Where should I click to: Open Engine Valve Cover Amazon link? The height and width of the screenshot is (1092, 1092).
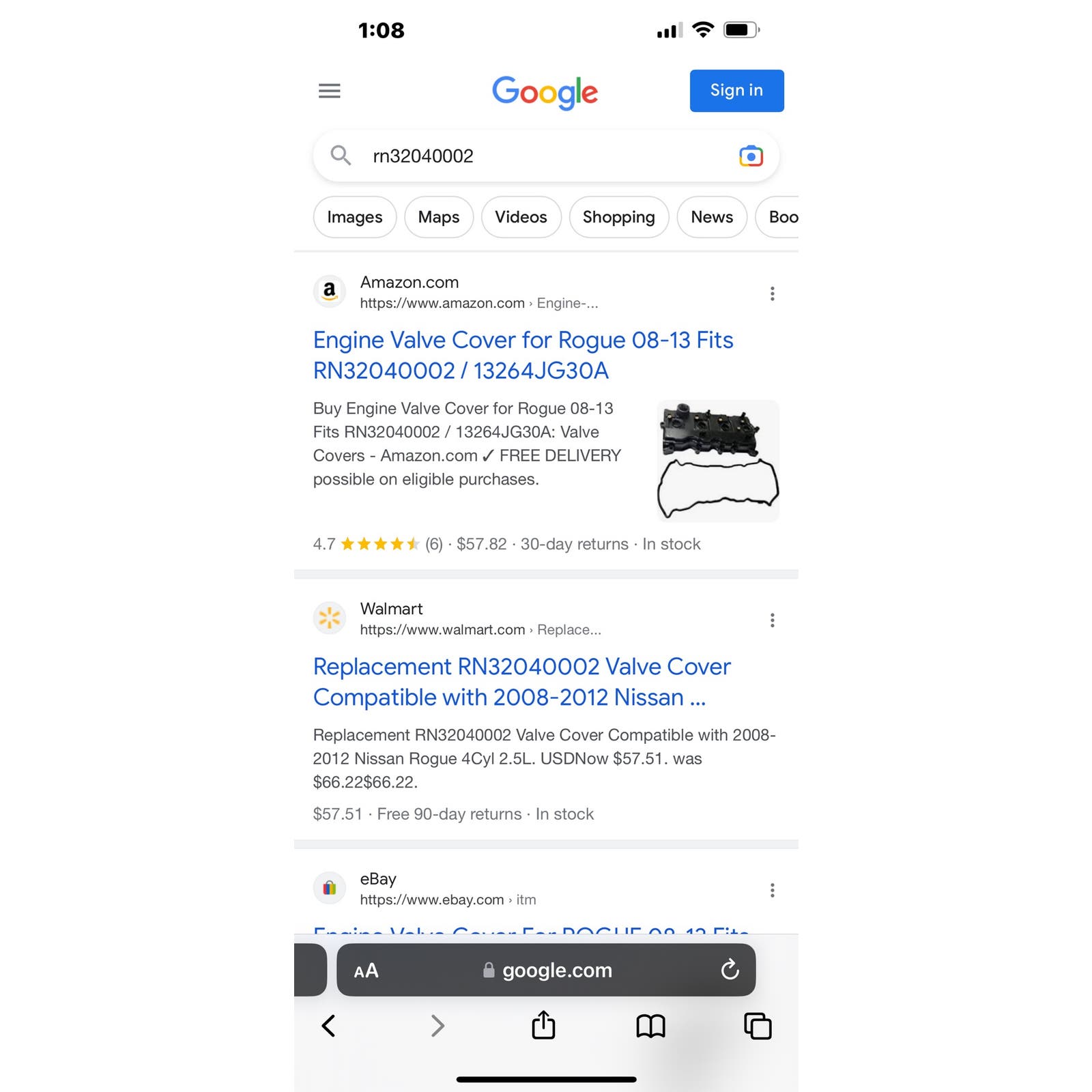523,355
